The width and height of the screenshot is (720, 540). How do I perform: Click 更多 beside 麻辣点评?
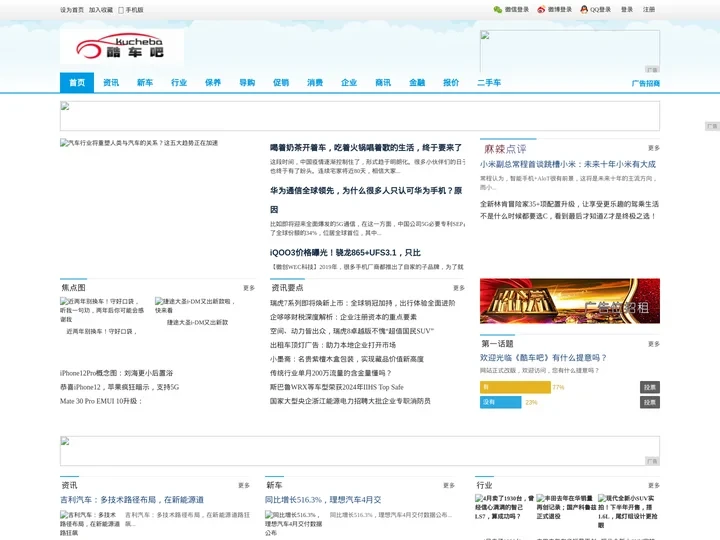coord(654,148)
